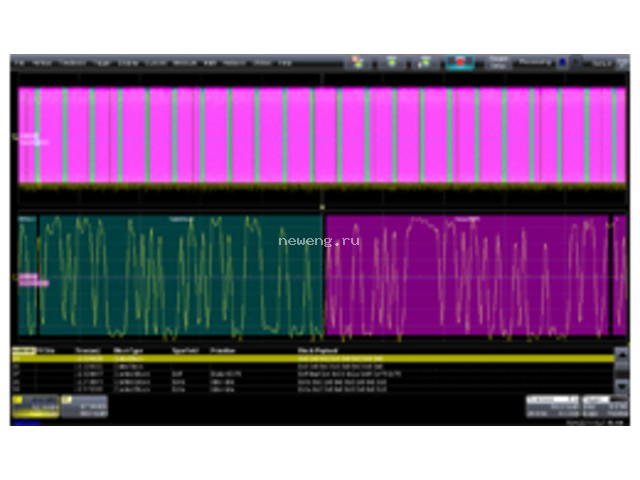Click the blue square processing indicator icon
Image resolution: width=640 pixels, height=480 pixels.
coord(563,62)
